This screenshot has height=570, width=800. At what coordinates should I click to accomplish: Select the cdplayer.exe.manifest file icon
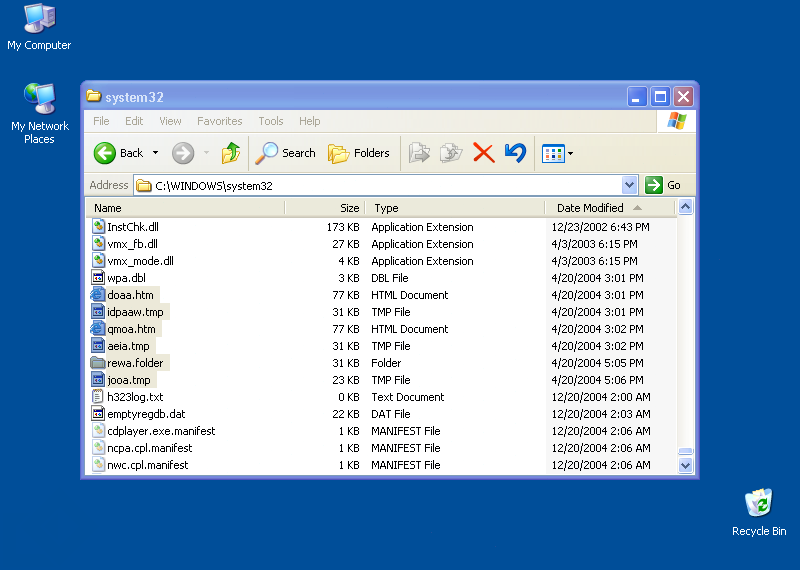[98, 431]
